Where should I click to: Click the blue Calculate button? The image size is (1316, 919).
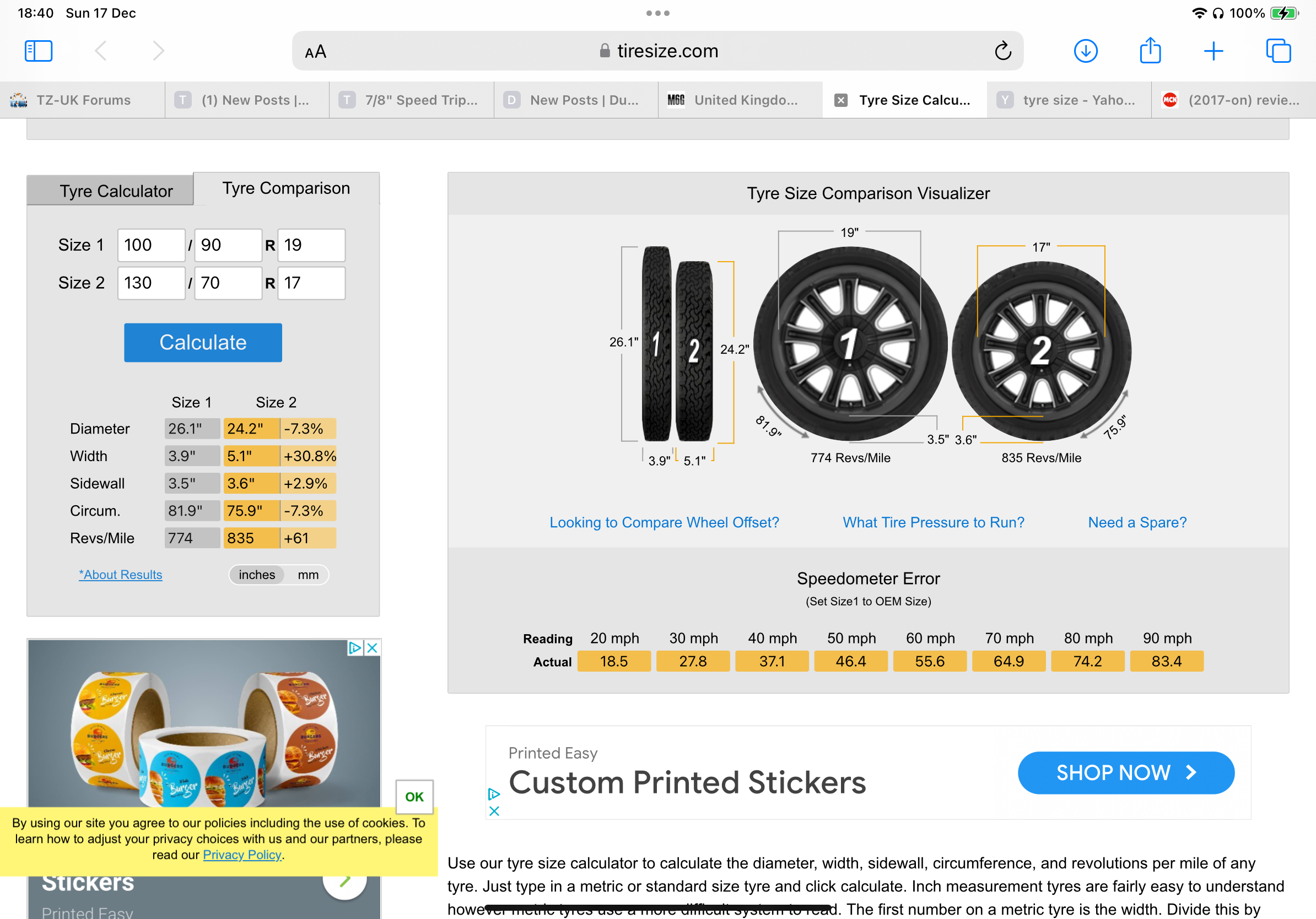(203, 342)
